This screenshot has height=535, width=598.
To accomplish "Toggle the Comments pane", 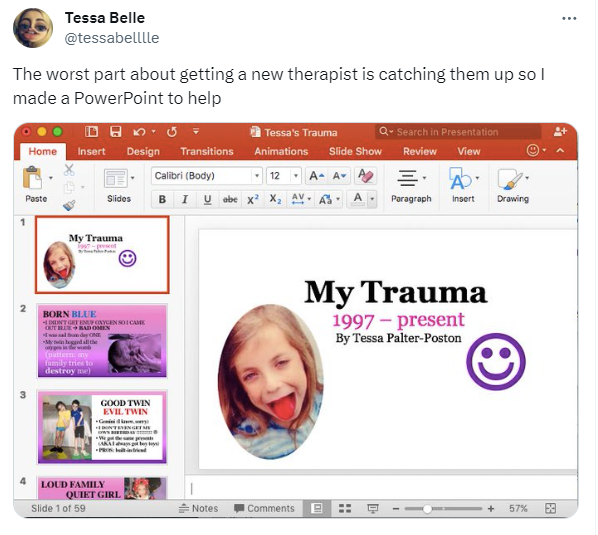I will coord(264,508).
